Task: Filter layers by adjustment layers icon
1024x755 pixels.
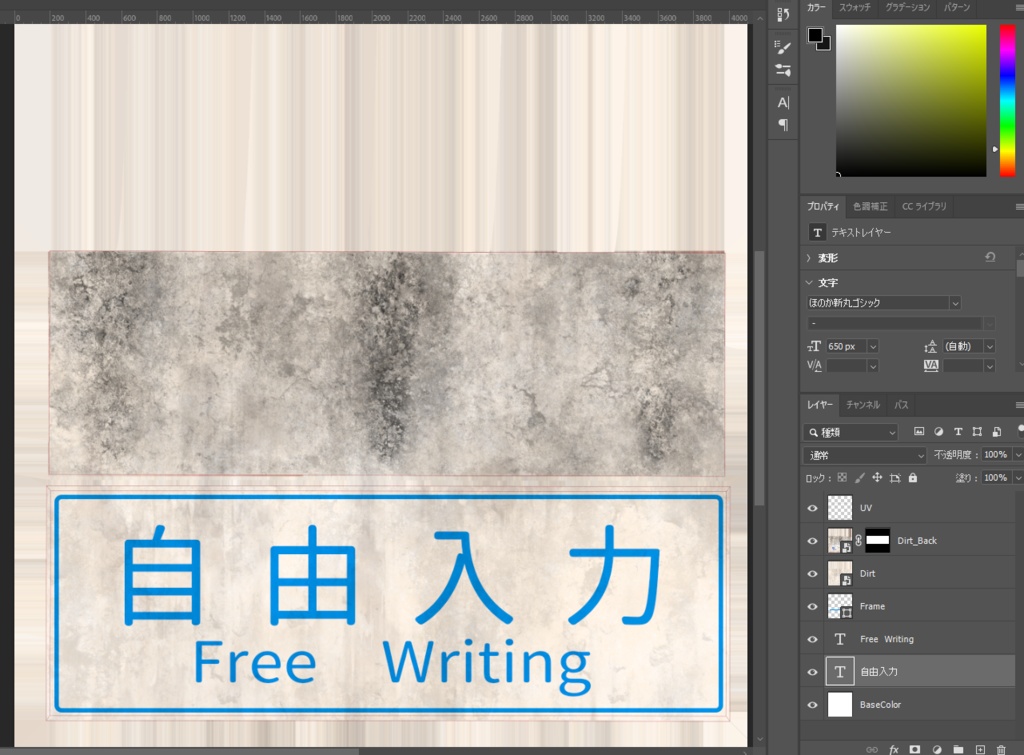Action: pos(938,432)
